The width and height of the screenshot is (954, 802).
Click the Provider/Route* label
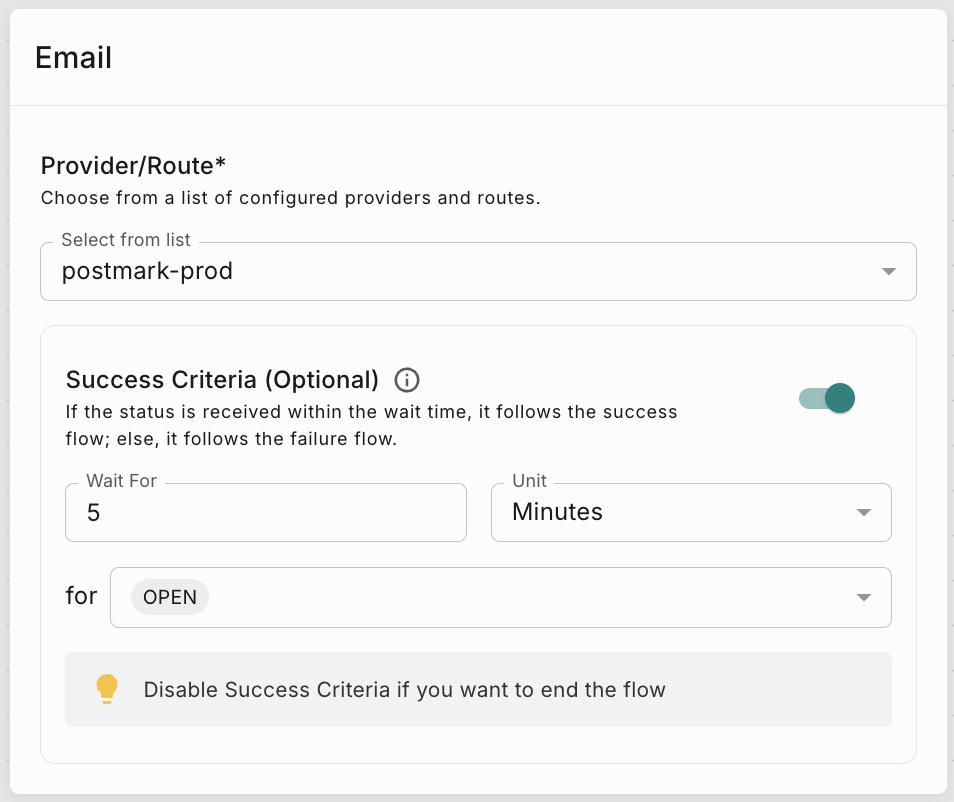[x=134, y=166]
